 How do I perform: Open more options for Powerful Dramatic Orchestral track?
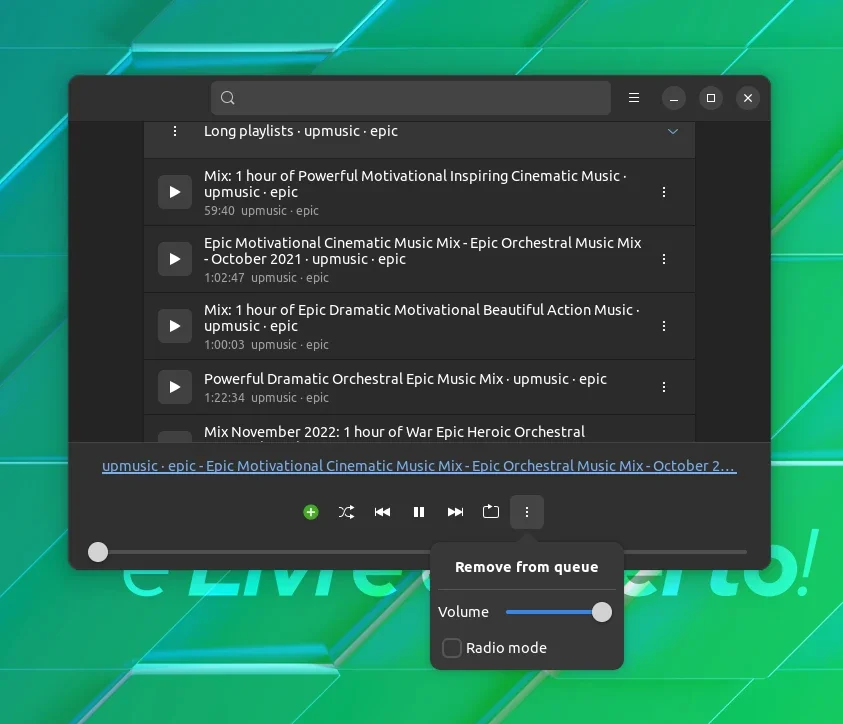pyautogui.click(x=664, y=387)
